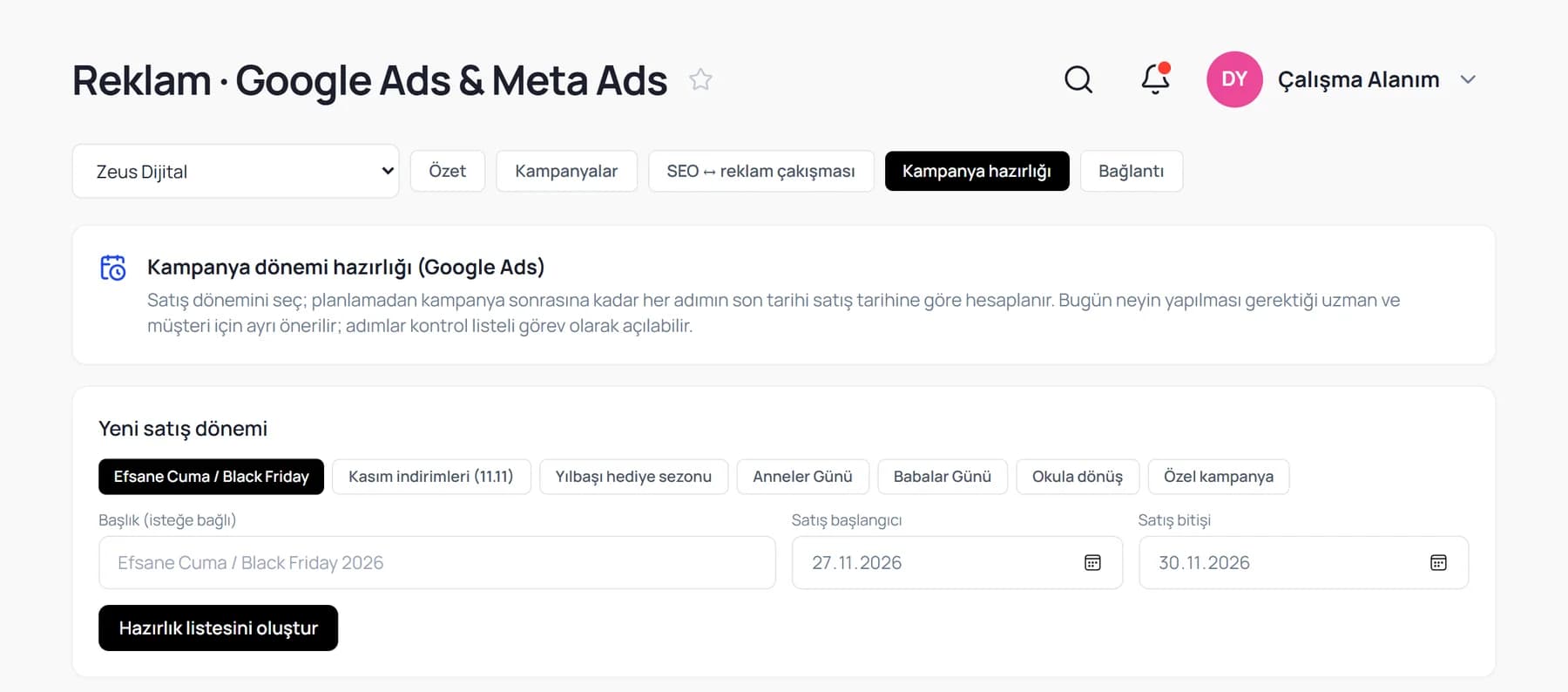Pick the Yılbaşı hediye sezonu preset
1568x692 pixels.
pos(633,477)
